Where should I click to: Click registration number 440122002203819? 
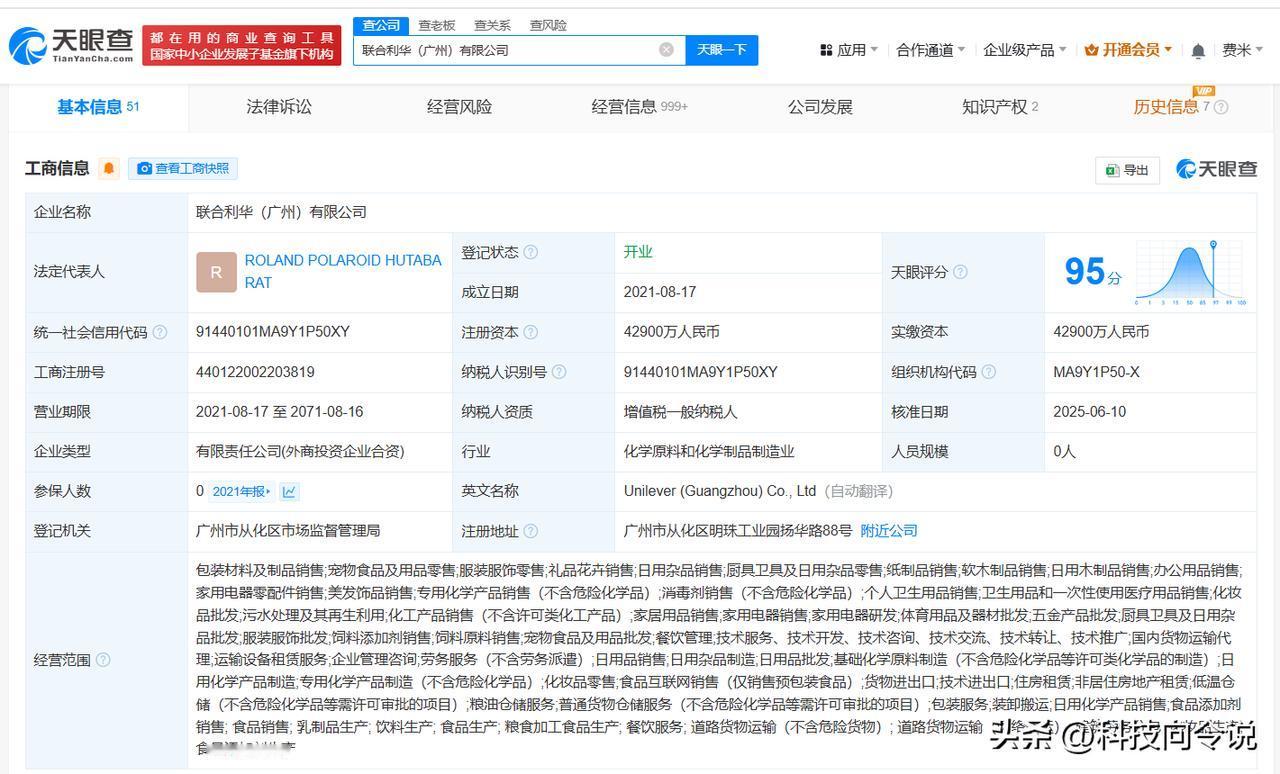(x=255, y=372)
